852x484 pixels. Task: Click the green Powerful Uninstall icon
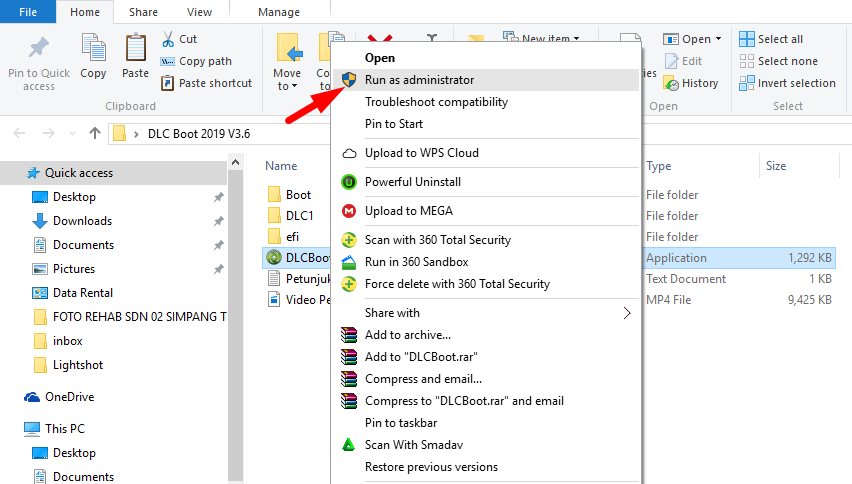(349, 182)
